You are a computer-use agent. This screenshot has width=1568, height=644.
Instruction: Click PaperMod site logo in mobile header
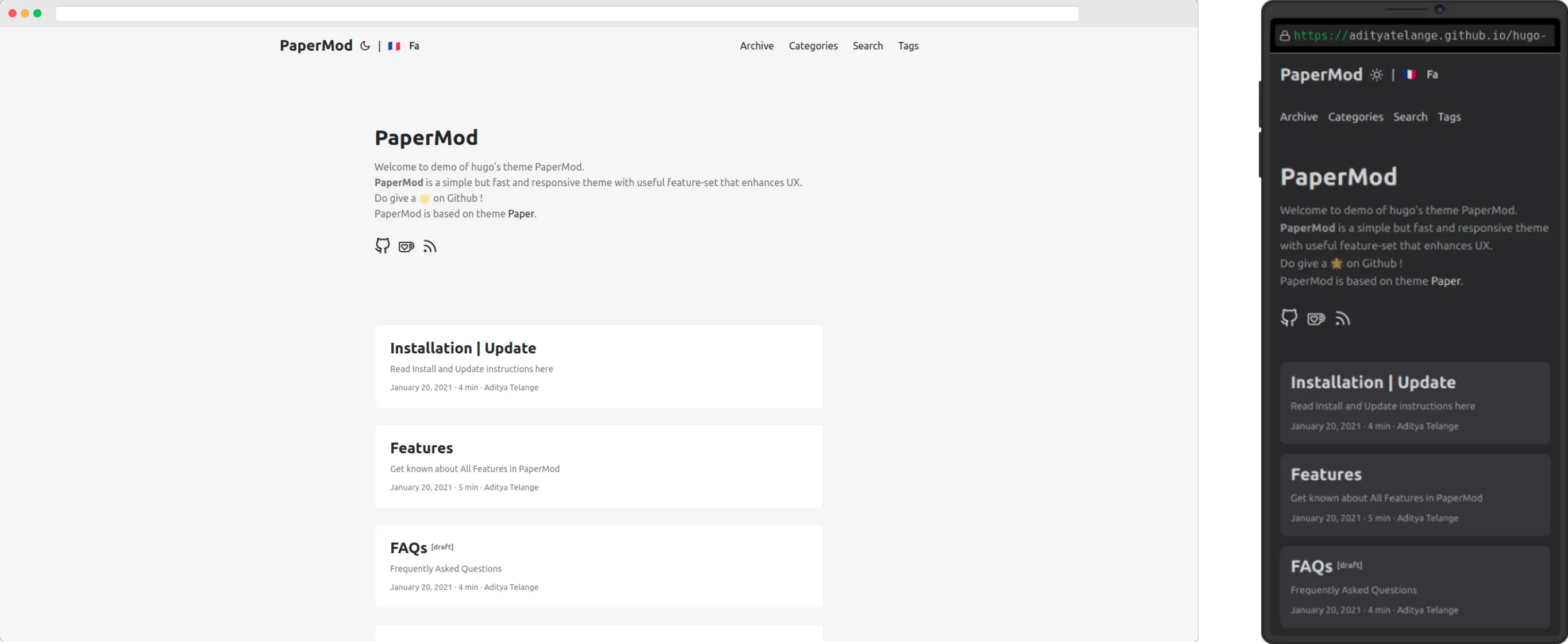coord(1321,75)
